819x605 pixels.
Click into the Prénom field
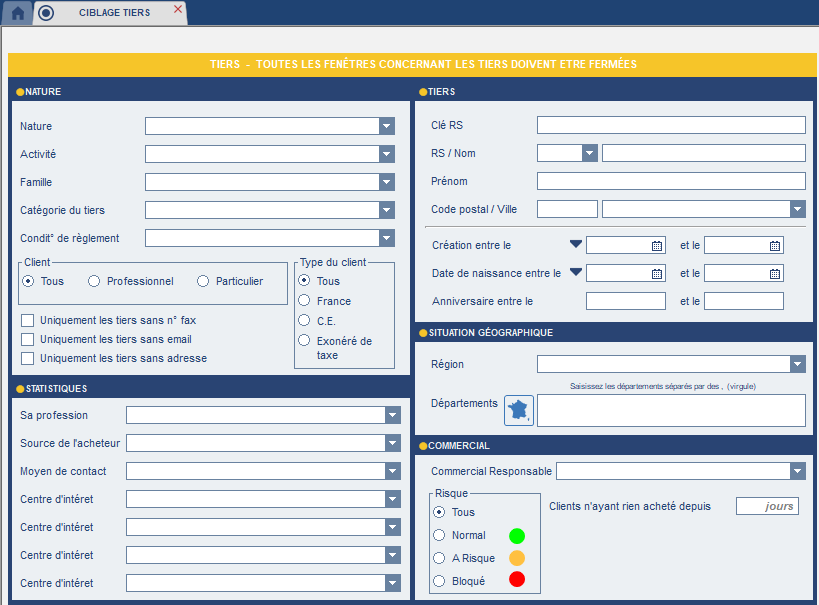tap(671, 181)
